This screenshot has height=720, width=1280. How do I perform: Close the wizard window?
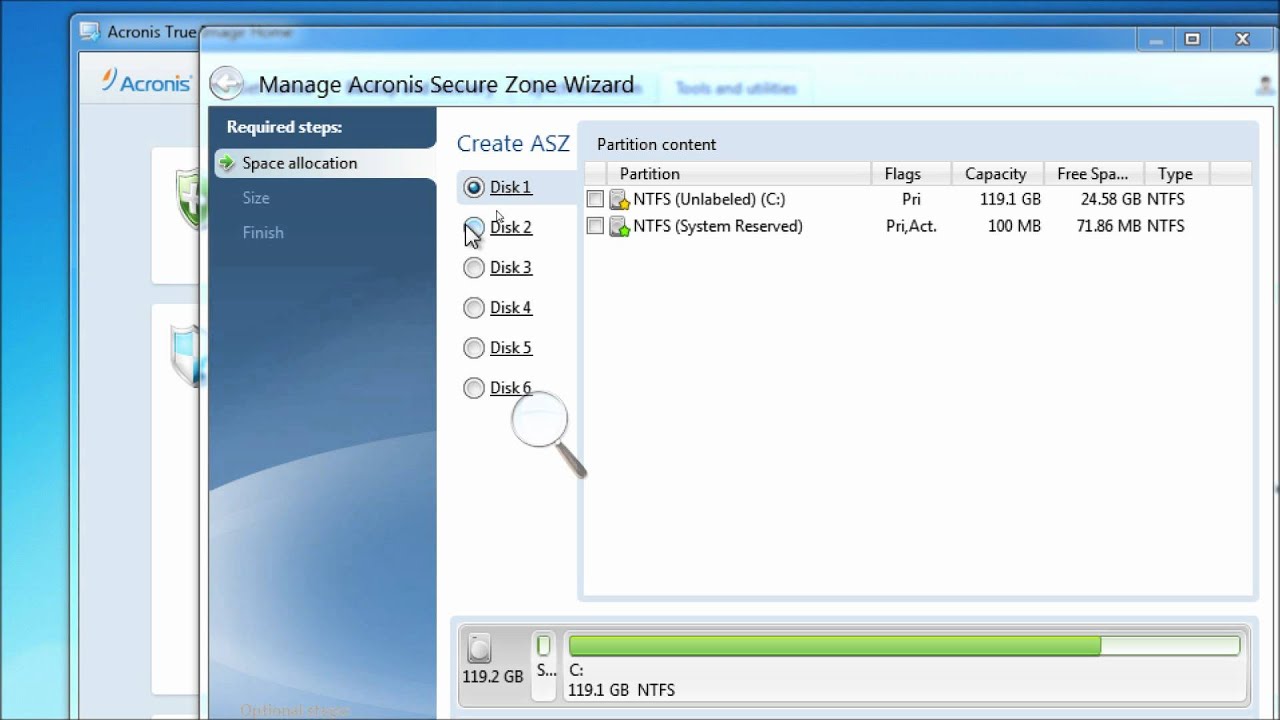point(1243,39)
